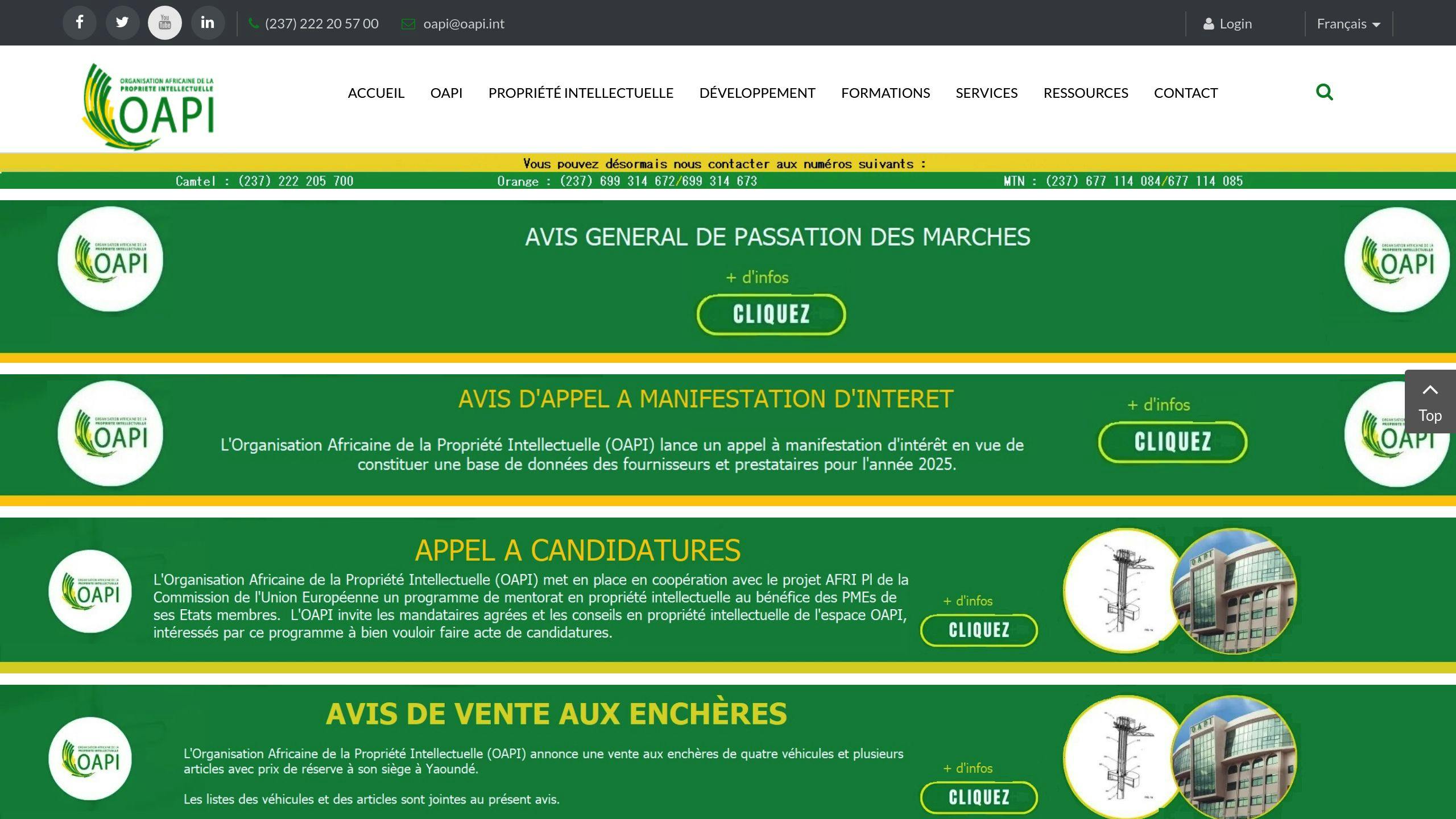This screenshot has height=819, width=1456.
Task: Click CLIQUEZ in manifestation d'intérêt banner
Action: pos(1173,442)
